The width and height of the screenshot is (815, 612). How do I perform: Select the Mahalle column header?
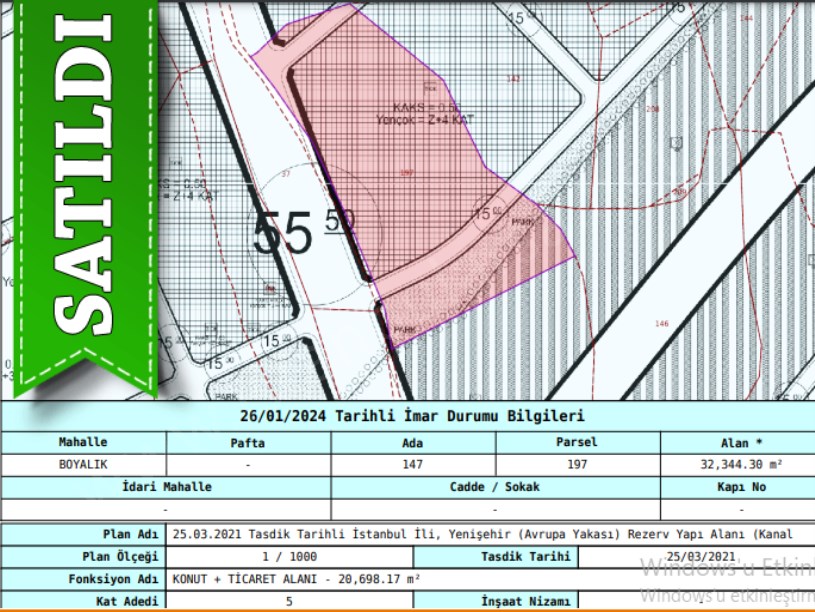coord(83,442)
